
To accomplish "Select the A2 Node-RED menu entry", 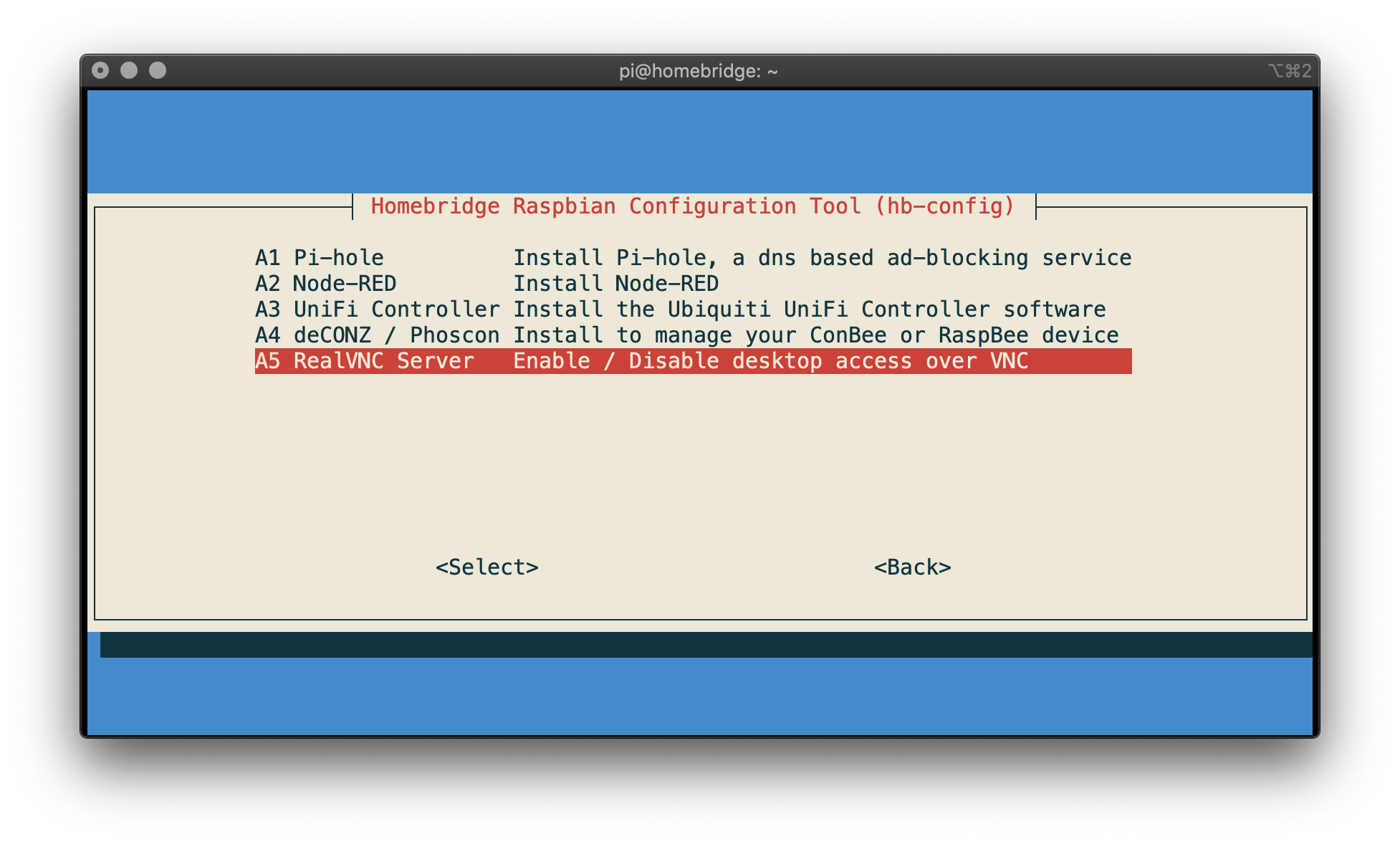I will 693,284.
